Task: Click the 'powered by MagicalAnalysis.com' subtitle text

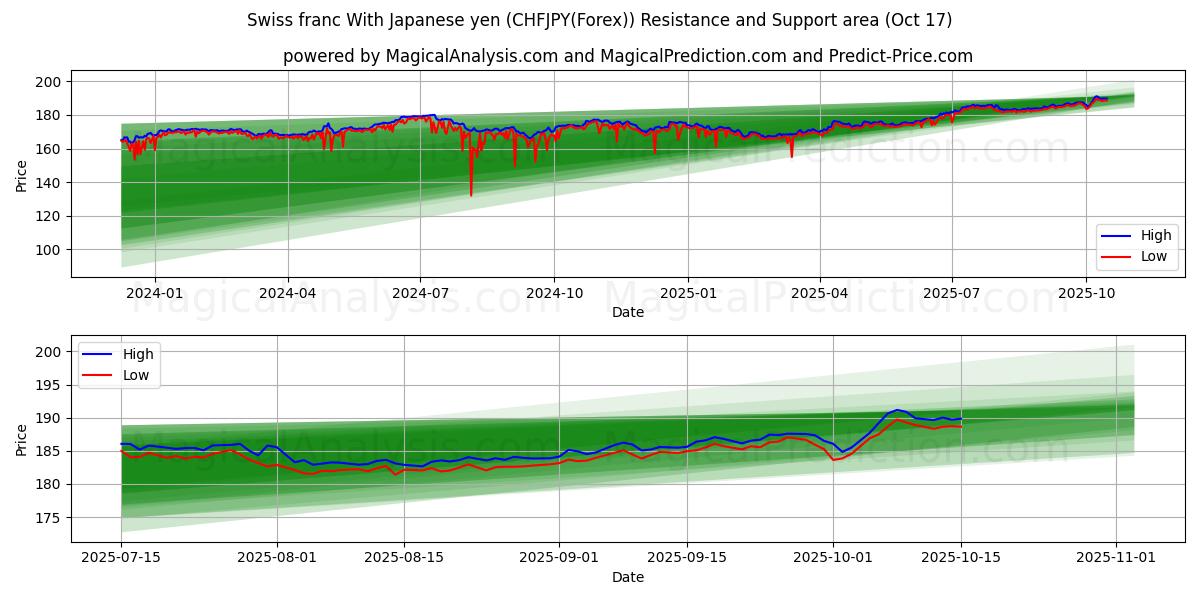Action: (627, 56)
